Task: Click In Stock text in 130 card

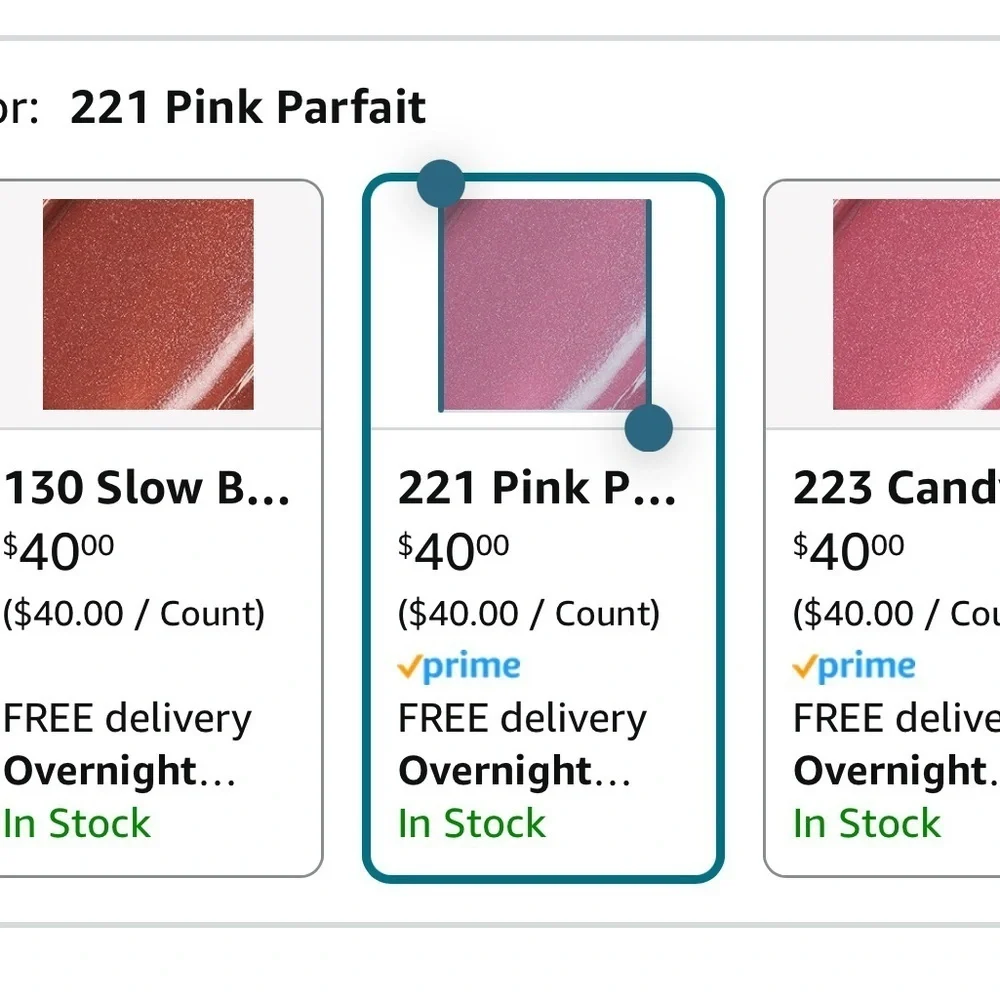Action: pyautogui.click(x=77, y=823)
